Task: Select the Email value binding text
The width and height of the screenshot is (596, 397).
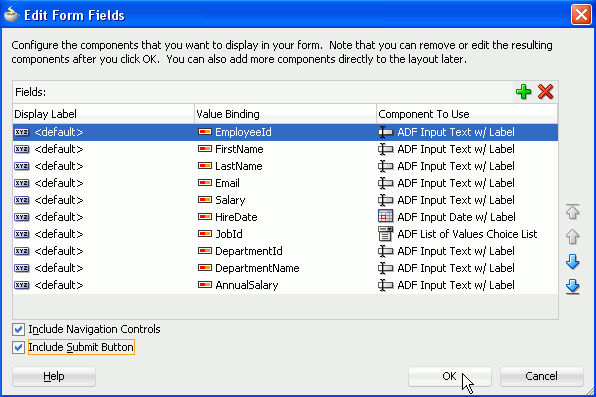Action: [227, 183]
